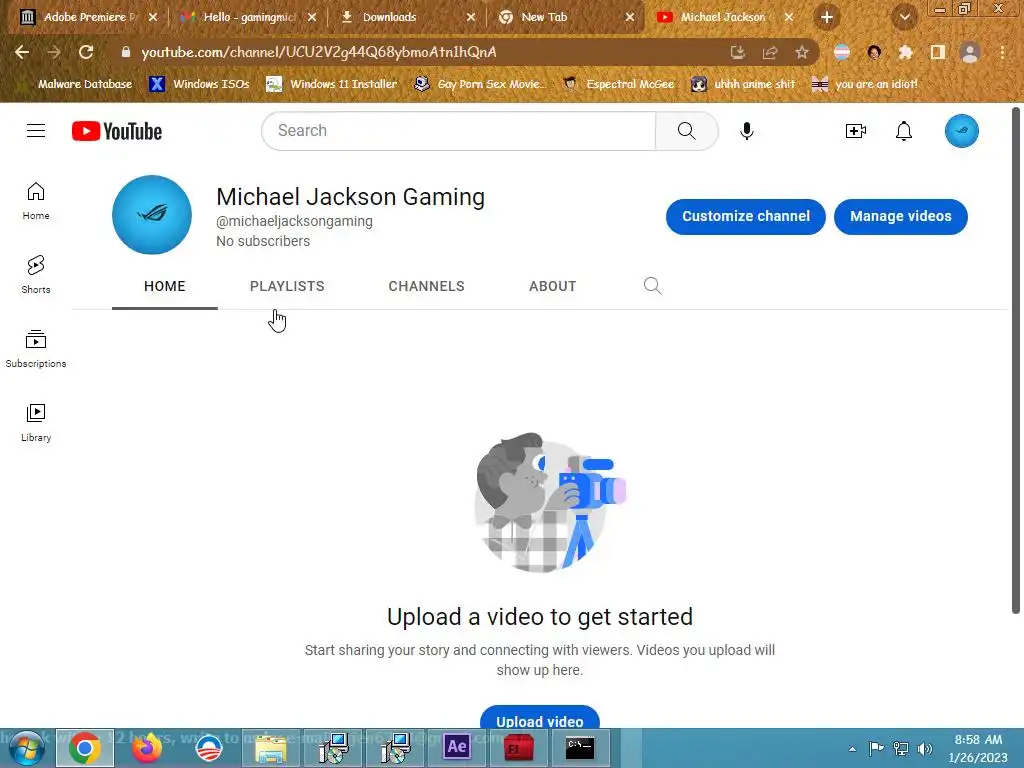Image resolution: width=1024 pixels, height=768 pixels.
Task: Open the tab search dropdown arrow
Action: [x=904, y=17]
